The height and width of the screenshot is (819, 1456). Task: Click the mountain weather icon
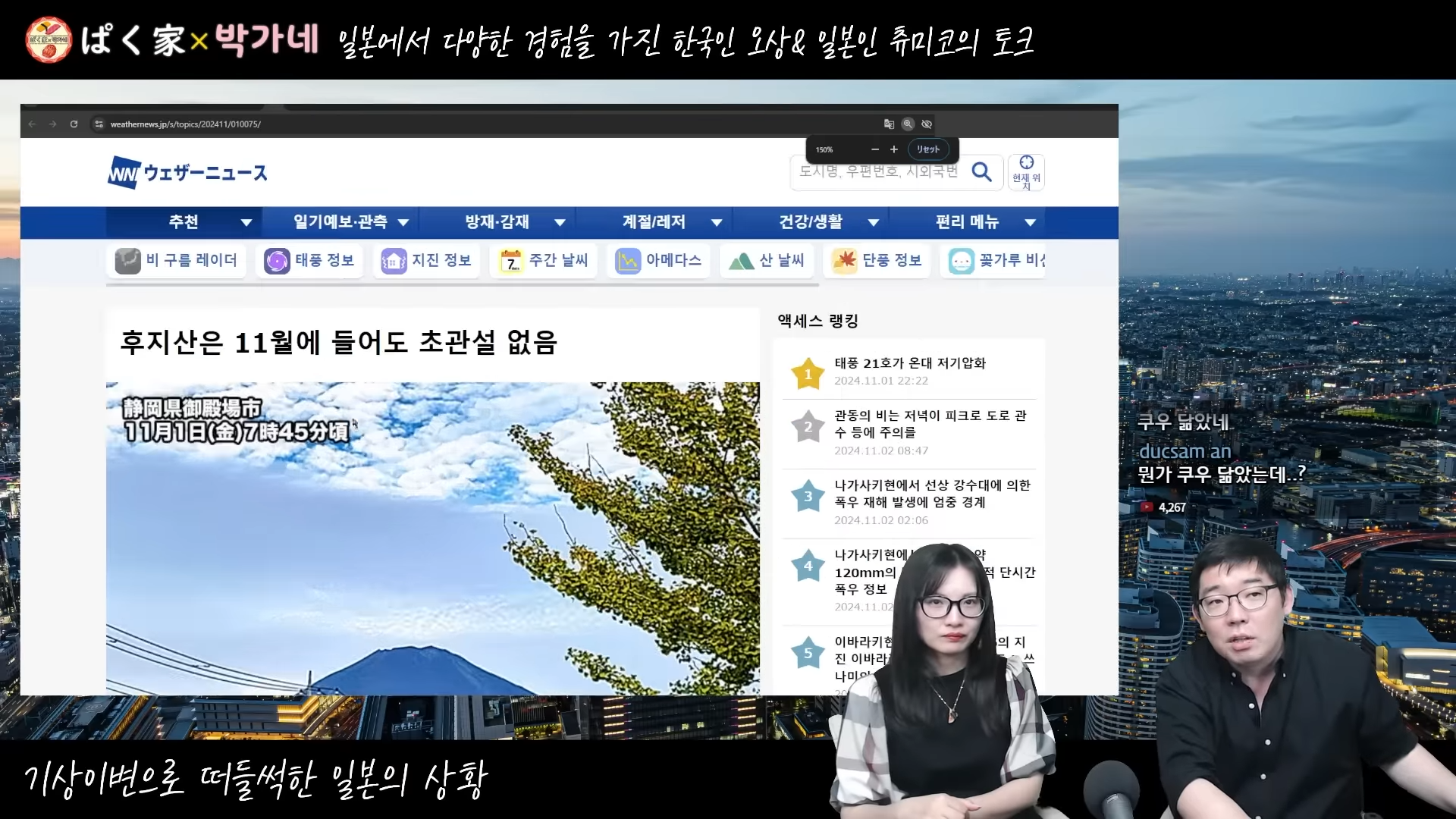[x=741, y=261]
